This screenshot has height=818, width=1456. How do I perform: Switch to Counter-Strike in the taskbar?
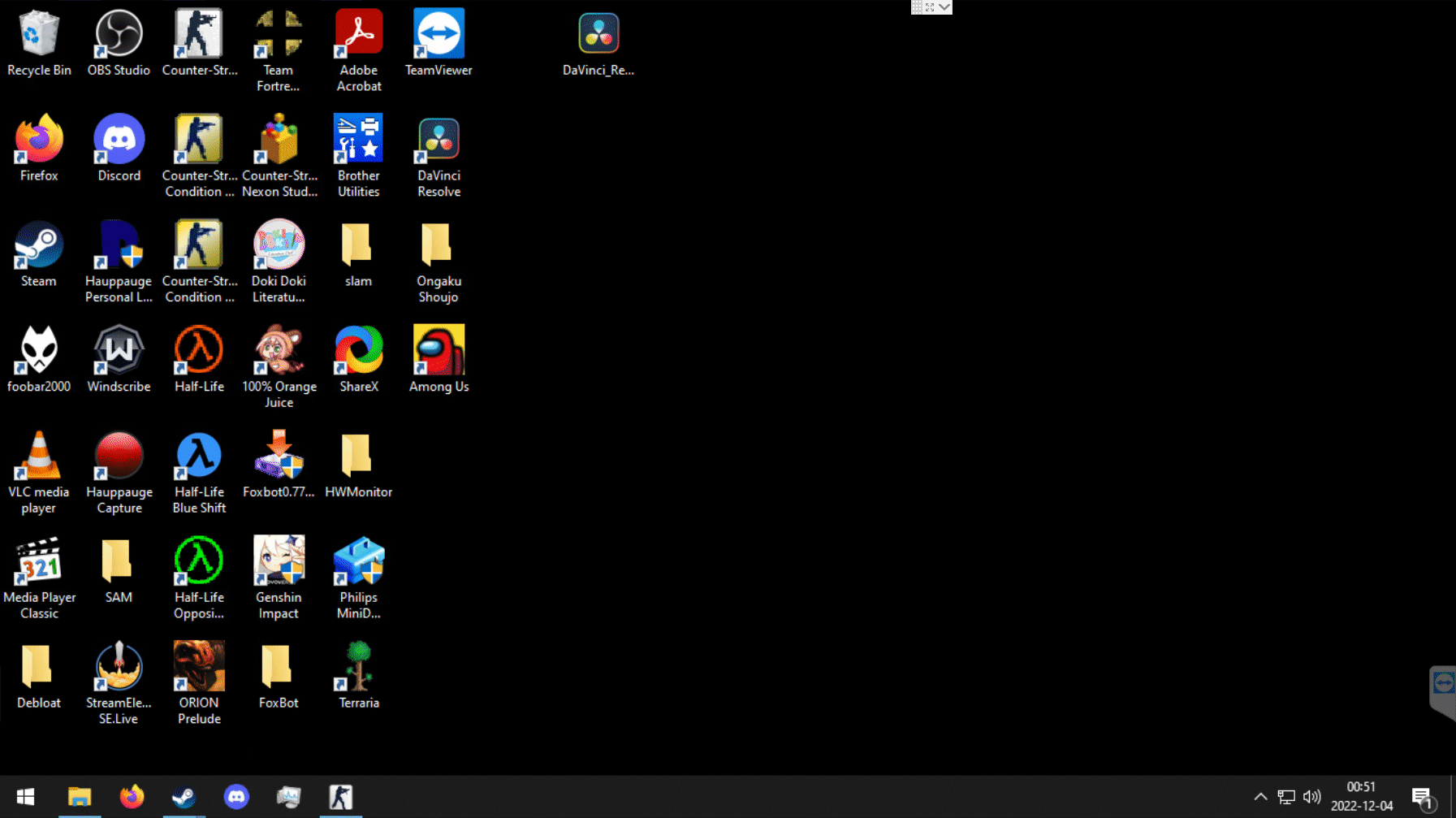tap(341, 797)
